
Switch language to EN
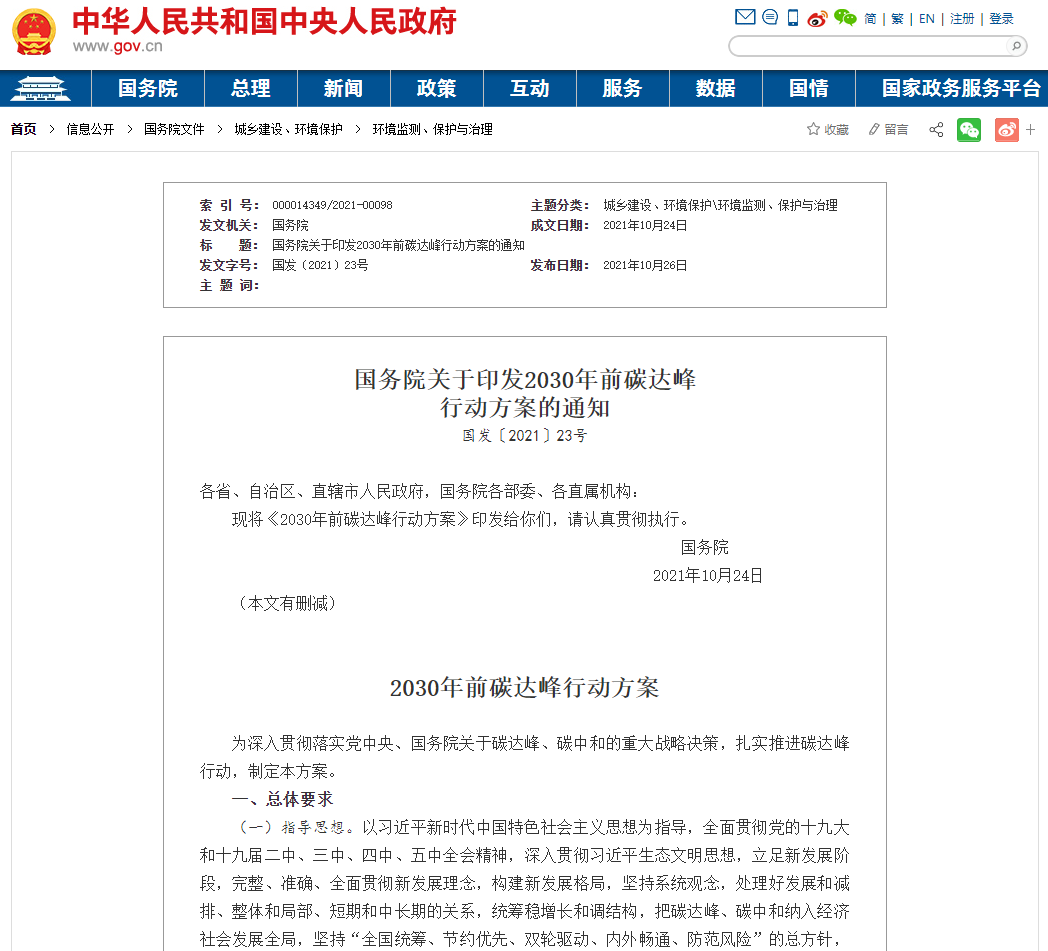click(x=927, y=18)
